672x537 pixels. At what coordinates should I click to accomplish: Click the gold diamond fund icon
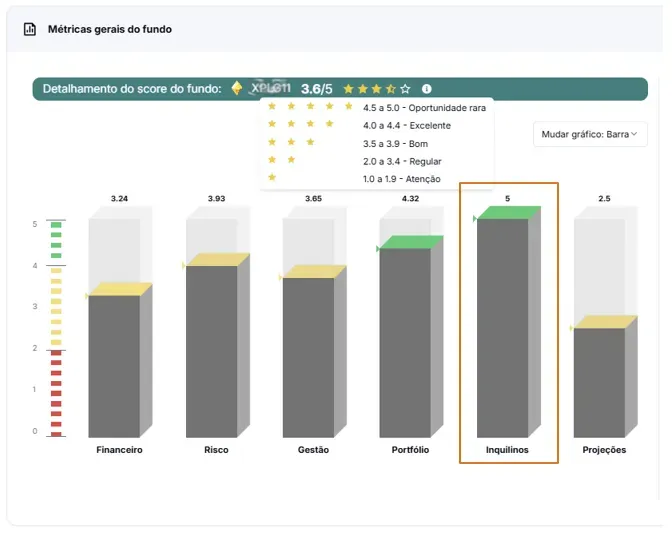click(x=237, y=88)
